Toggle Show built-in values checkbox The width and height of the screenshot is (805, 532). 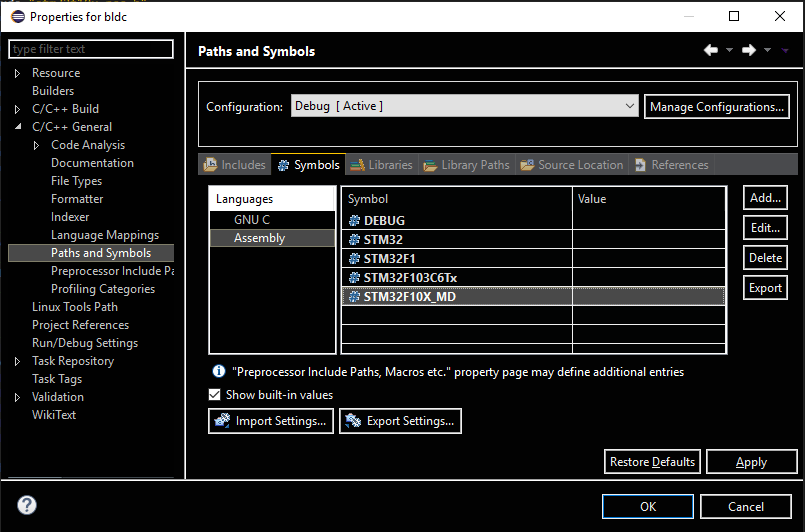pyautogui.click(x=215, y=394)
